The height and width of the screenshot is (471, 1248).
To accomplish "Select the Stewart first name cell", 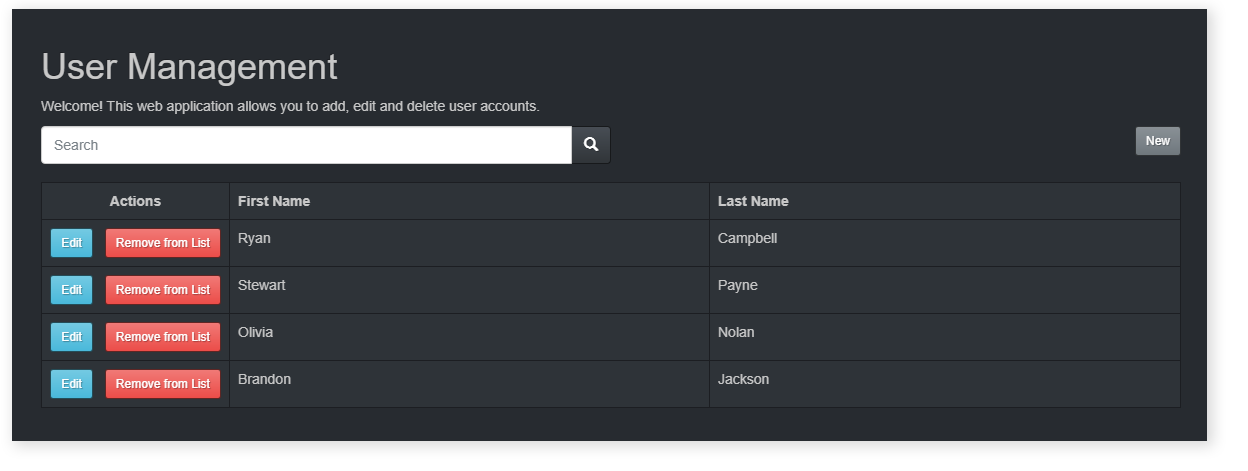I will pyautogui.click(x=262, y=285).
